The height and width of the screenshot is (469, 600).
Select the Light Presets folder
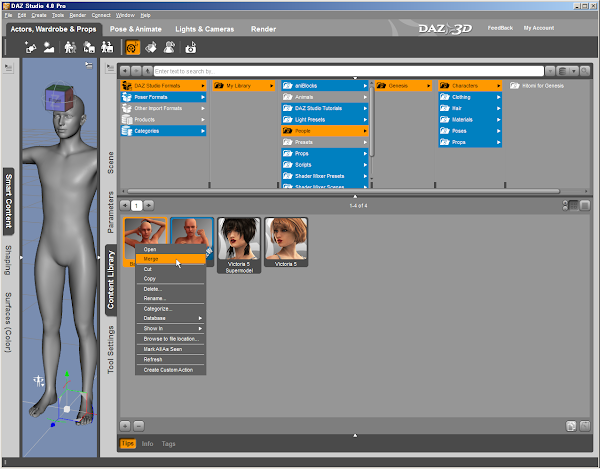tap(325, 120)
